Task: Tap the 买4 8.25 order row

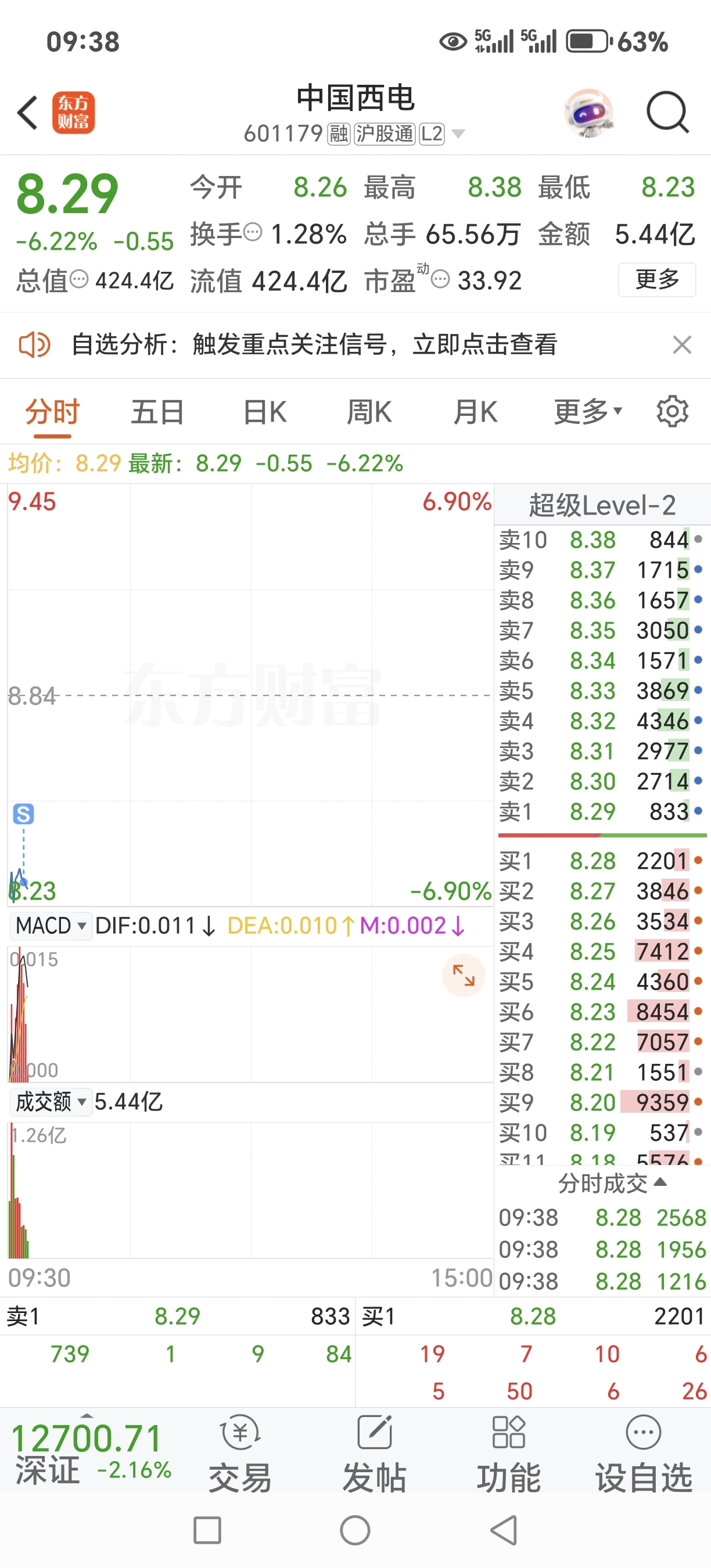Action: (602, 951)
